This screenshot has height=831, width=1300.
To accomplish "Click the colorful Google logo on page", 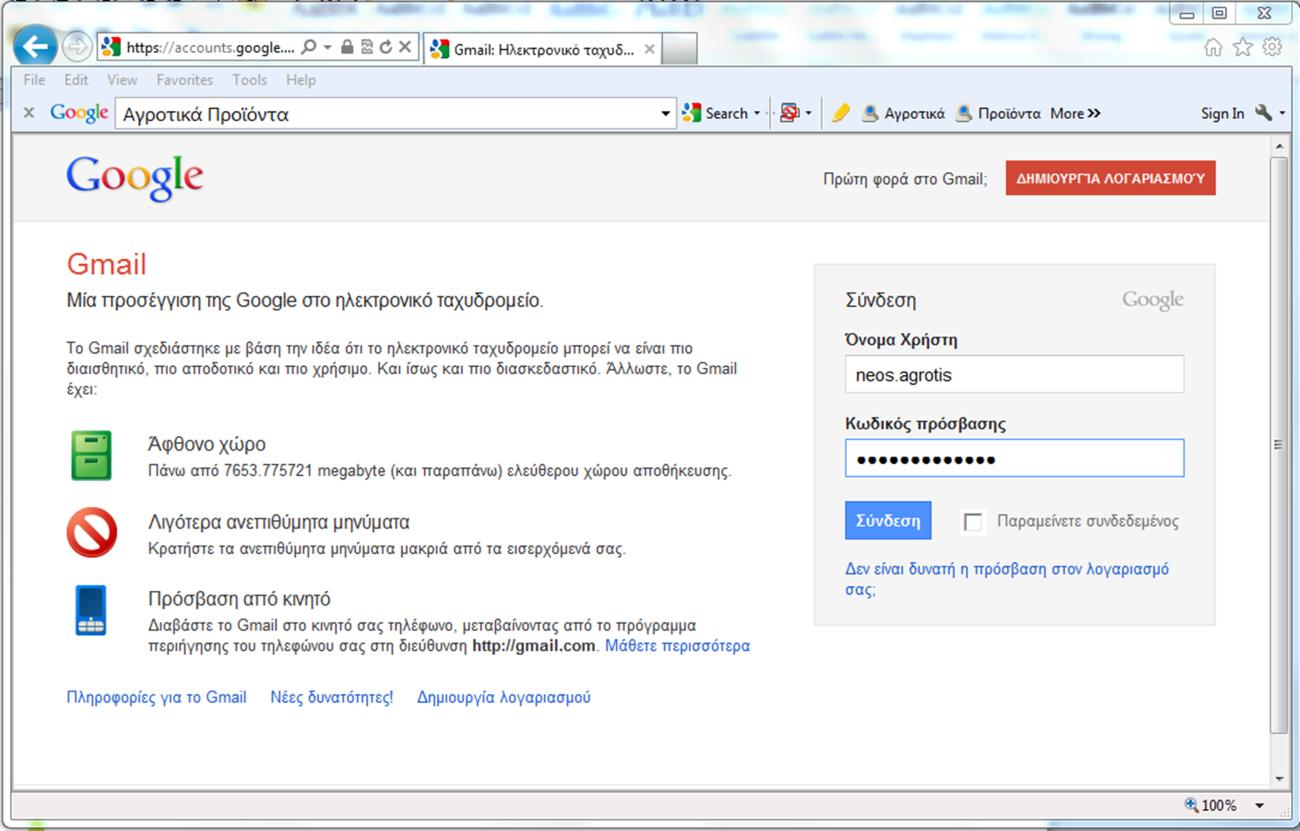I will point(135,179).
